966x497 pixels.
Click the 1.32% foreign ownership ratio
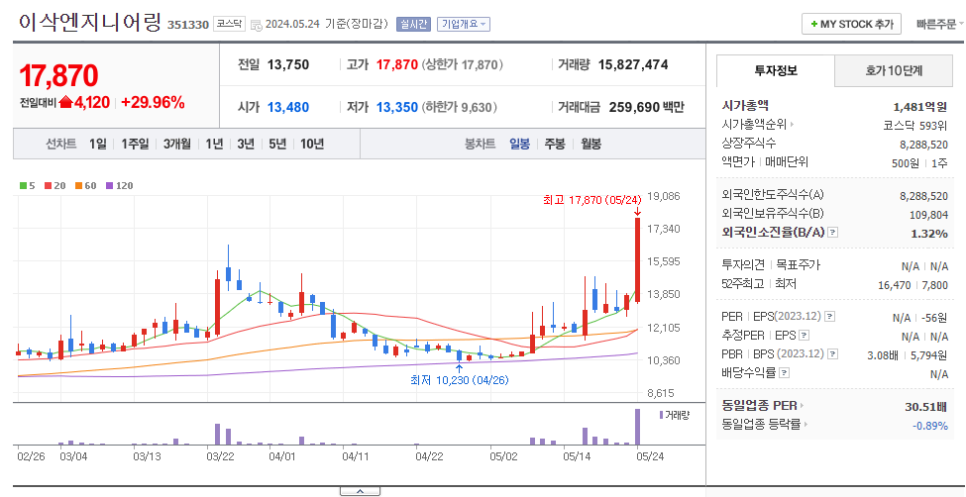(x=929, y=233)
